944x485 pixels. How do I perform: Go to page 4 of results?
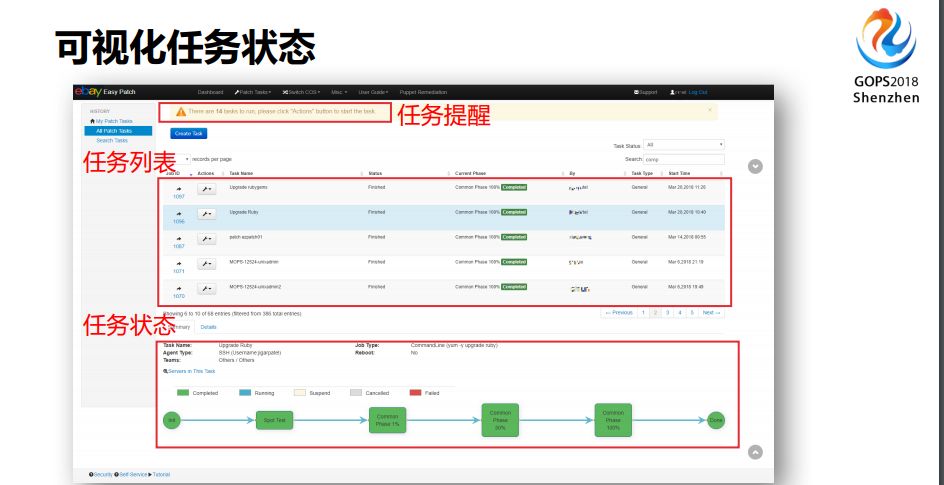coord(680,313)
